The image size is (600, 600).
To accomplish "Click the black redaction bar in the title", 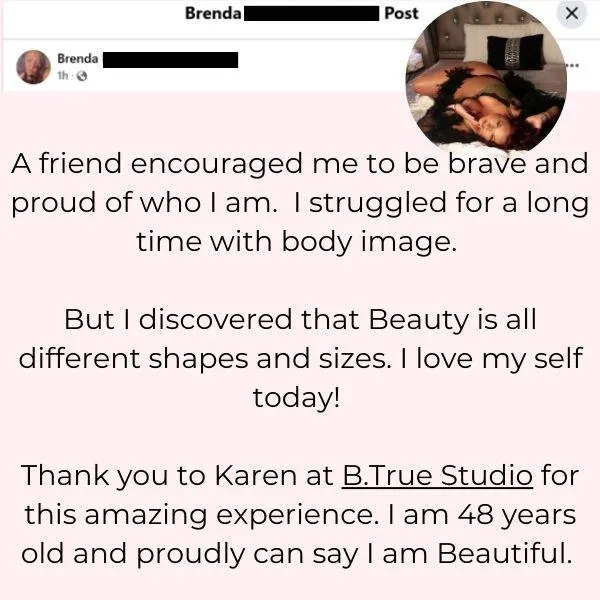I will tap(311, 13).
